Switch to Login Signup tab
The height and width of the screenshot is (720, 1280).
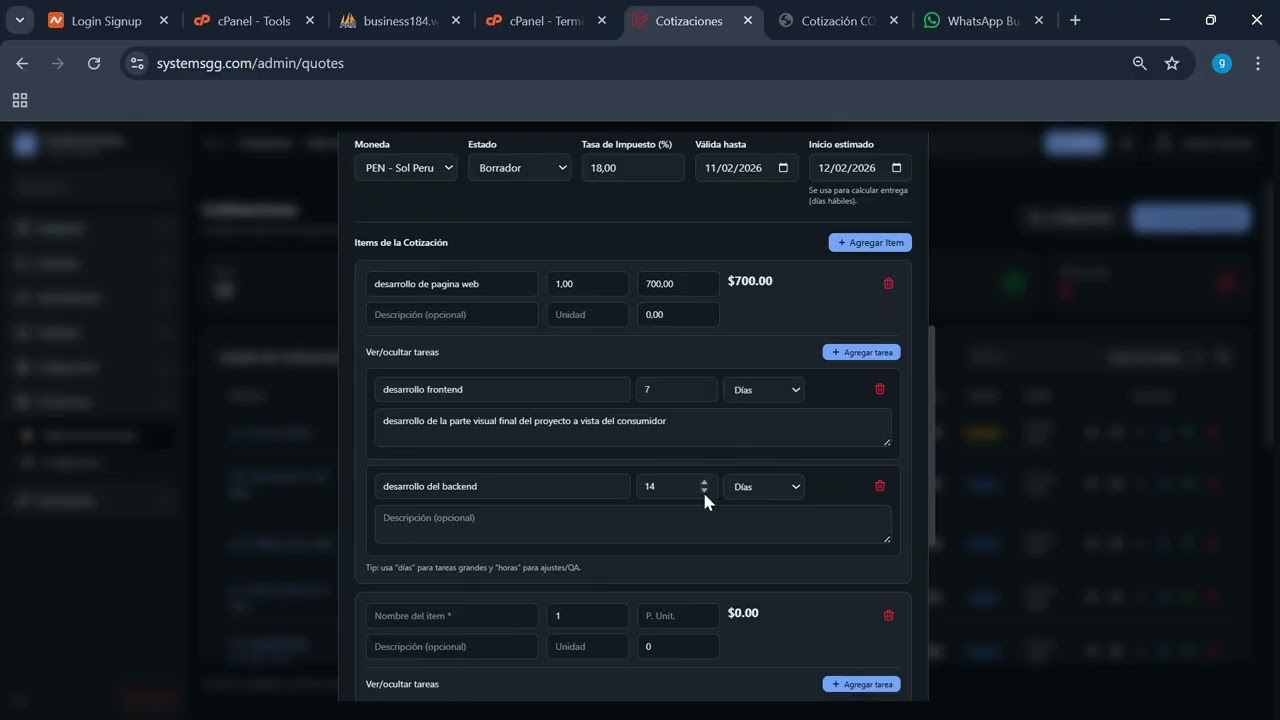pos(106,20)
